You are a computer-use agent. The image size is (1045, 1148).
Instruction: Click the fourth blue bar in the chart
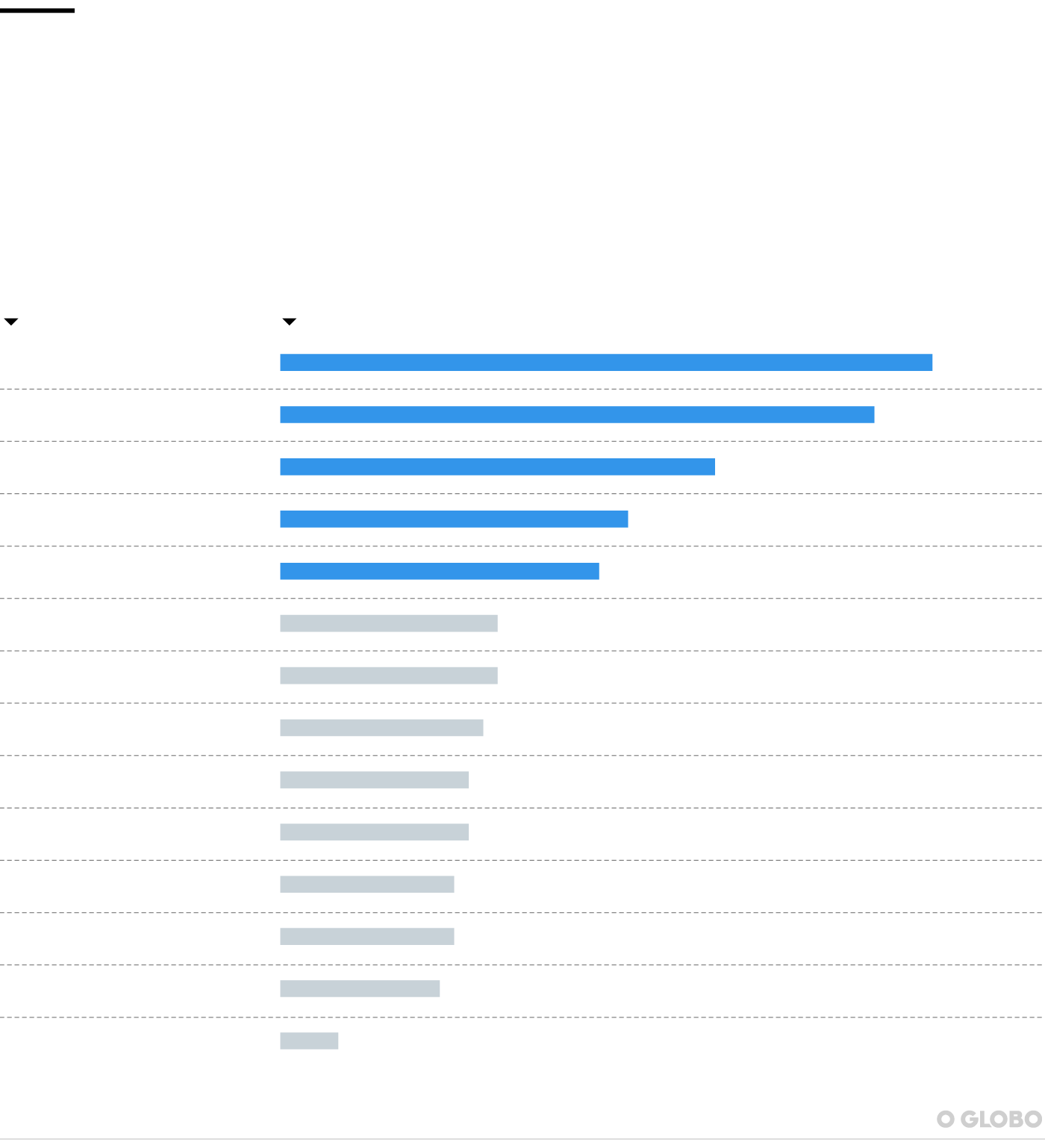454,520
